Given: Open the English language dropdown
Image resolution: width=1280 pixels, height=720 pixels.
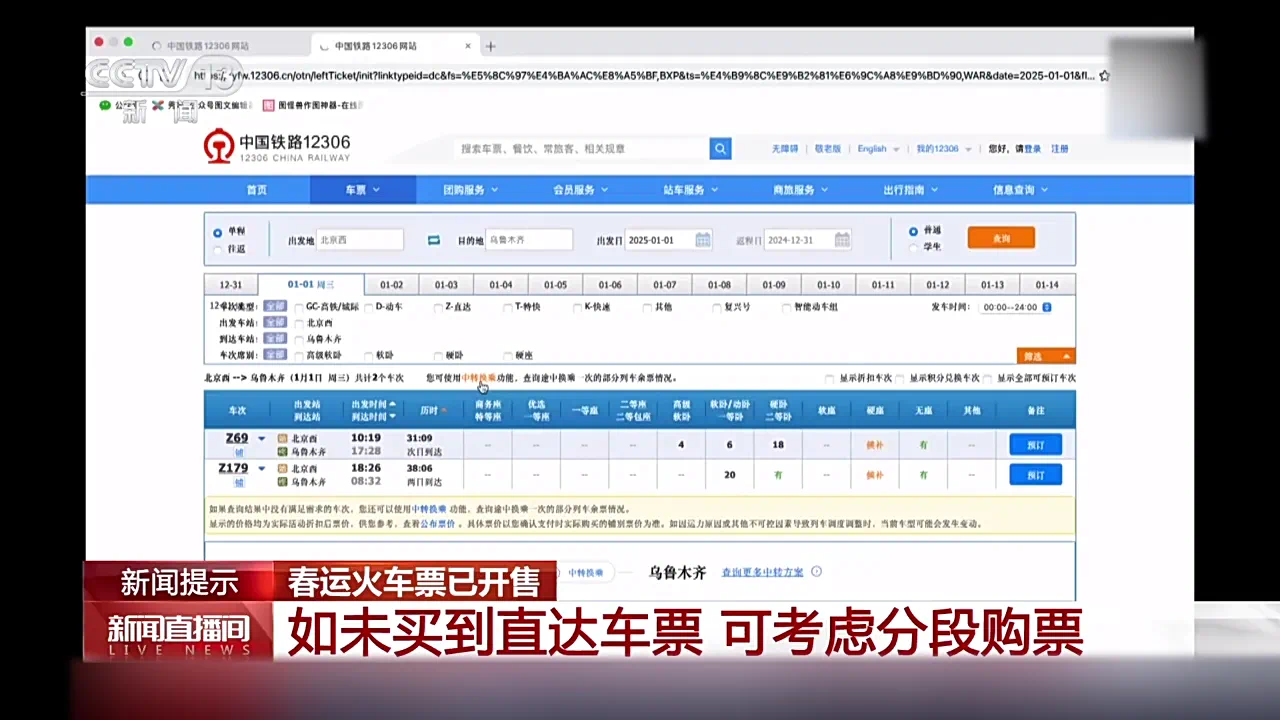Looking at the screenshot, I should (x=877, y=148).
